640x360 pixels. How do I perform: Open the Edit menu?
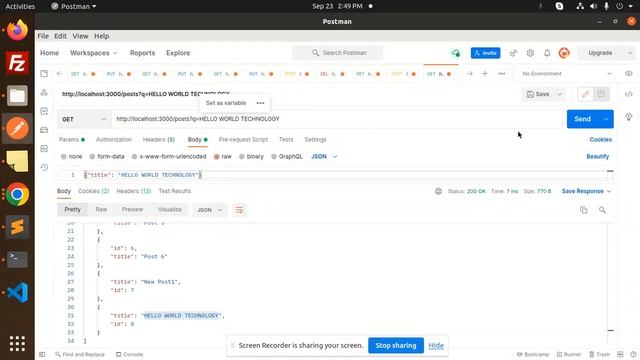(60, 36)
